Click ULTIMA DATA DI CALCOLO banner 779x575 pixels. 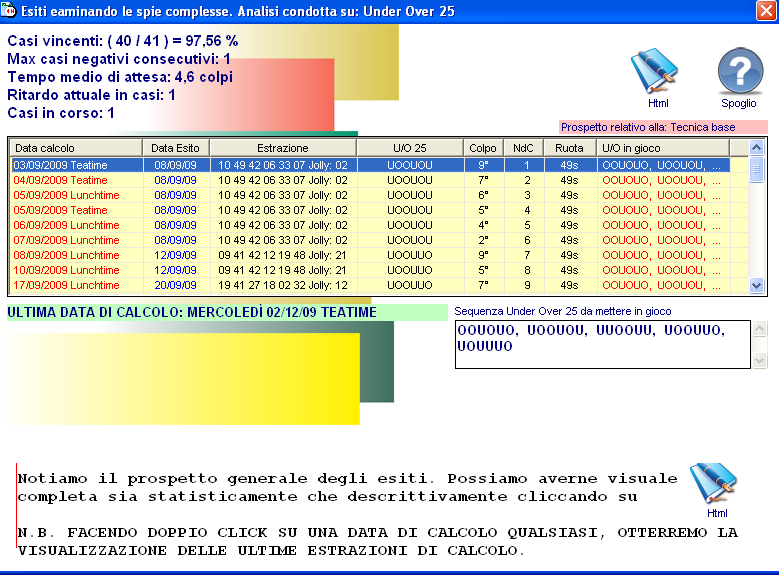(227, 312)
